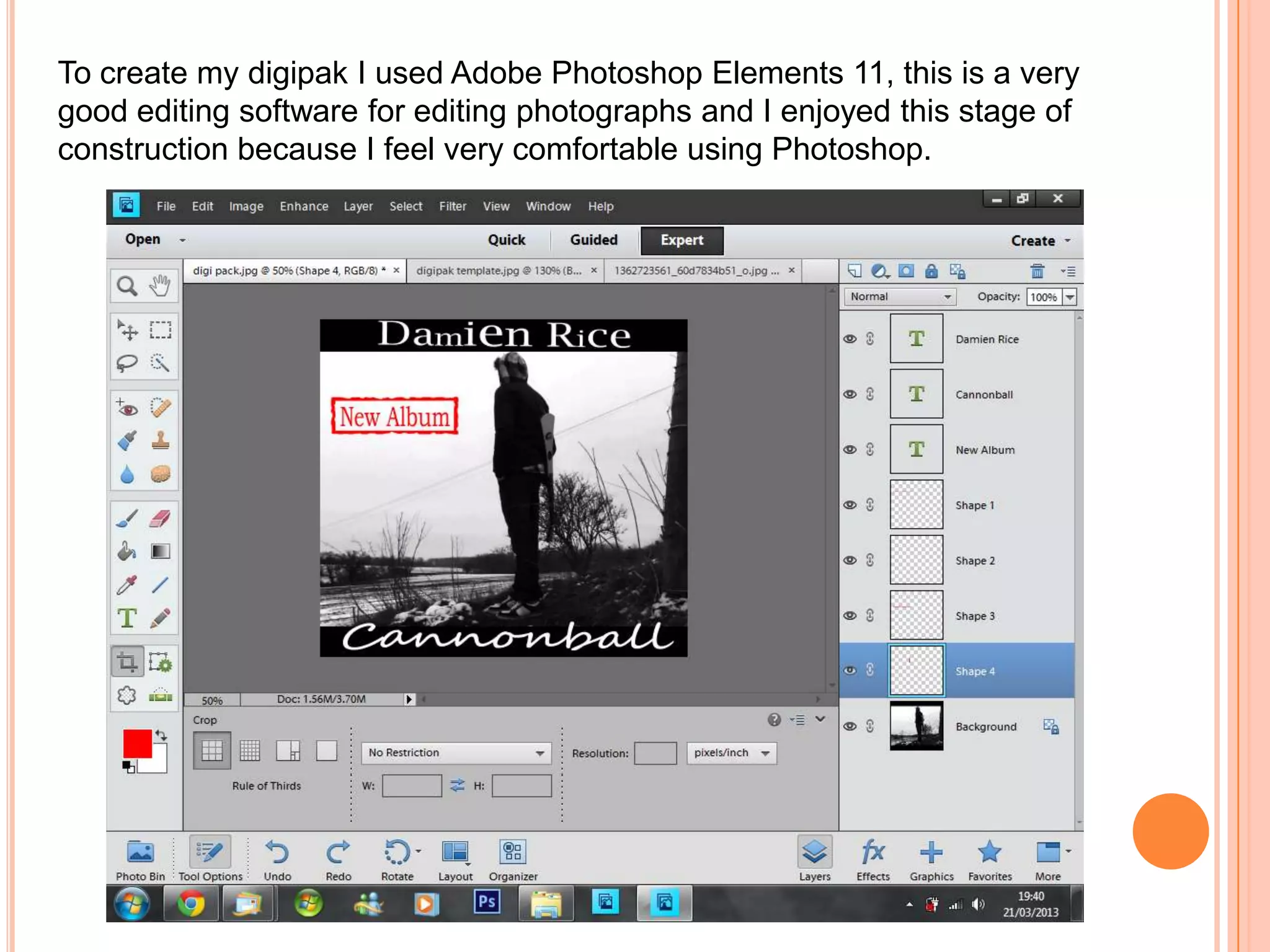Screen dimensions: 1270x952
Task: Open the Opacity dropdown arrow
Action: 1070,297
